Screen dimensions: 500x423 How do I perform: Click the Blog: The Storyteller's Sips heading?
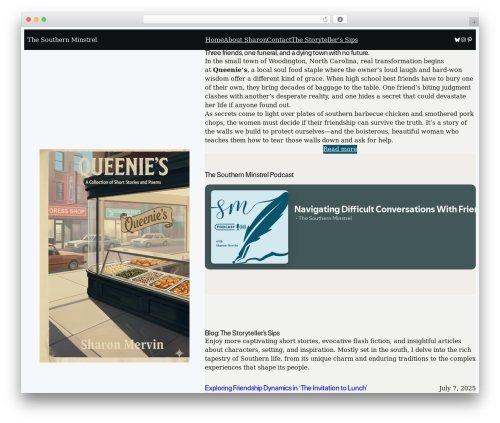(x=242, y=333)
